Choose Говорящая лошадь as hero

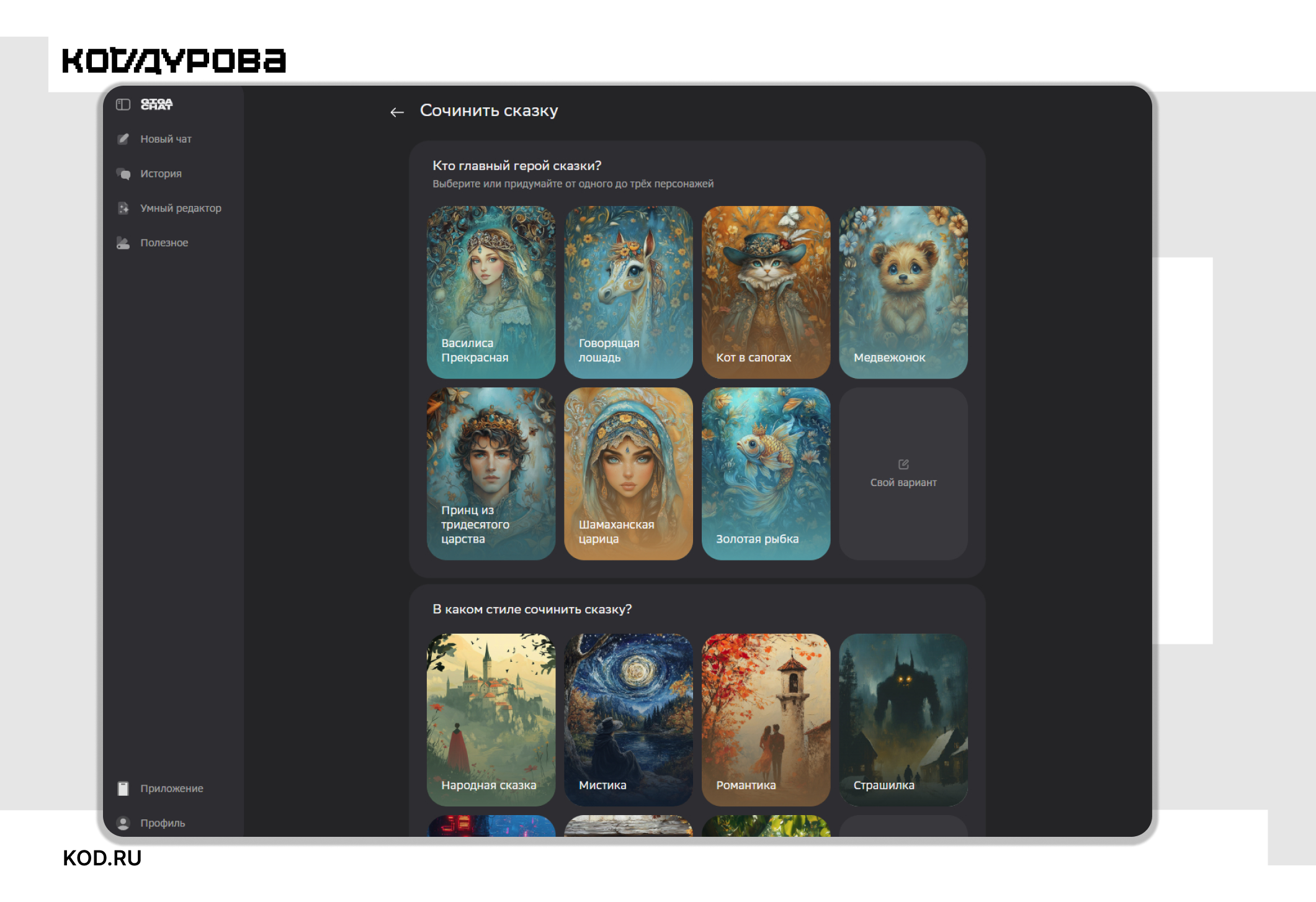click(629, 292)
